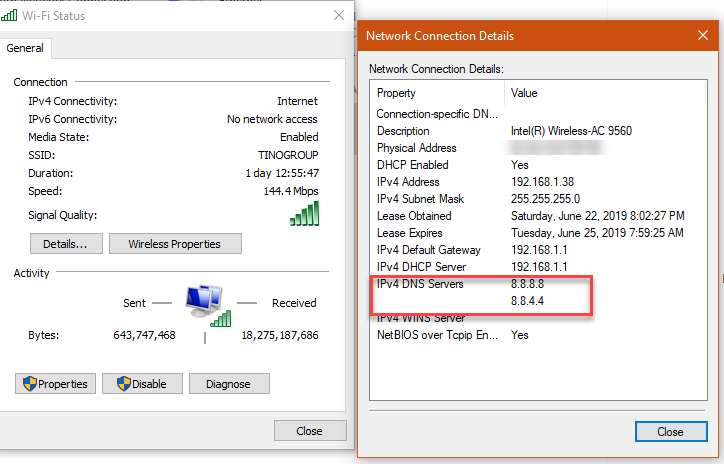Open Properties with the shield icon
724x464 pixels.
point(55,384)
